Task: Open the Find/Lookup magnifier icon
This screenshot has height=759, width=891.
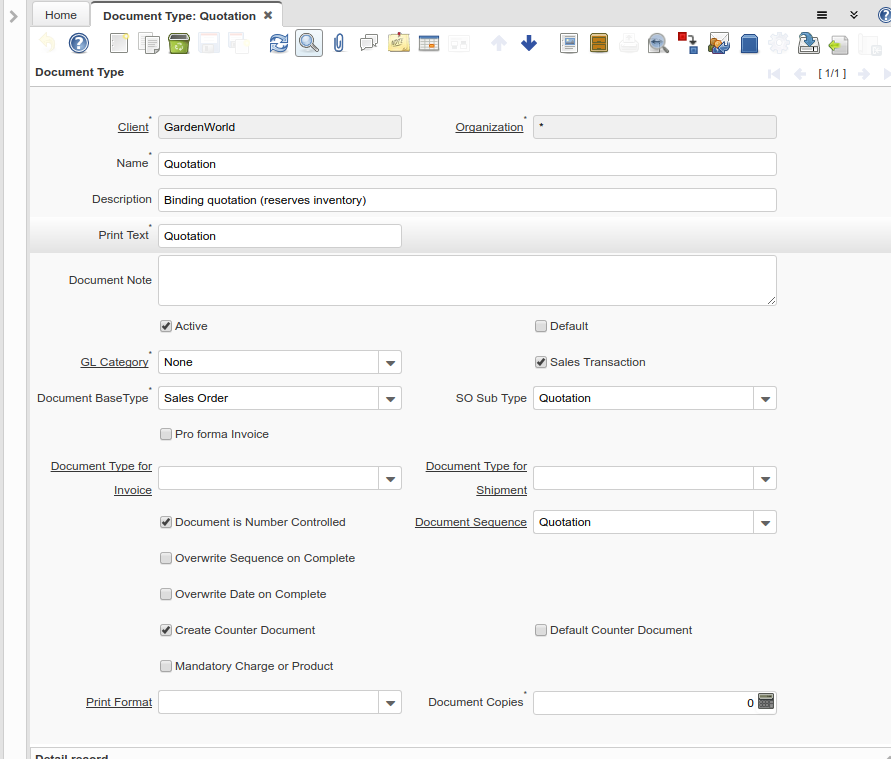Action: [308, 43]
